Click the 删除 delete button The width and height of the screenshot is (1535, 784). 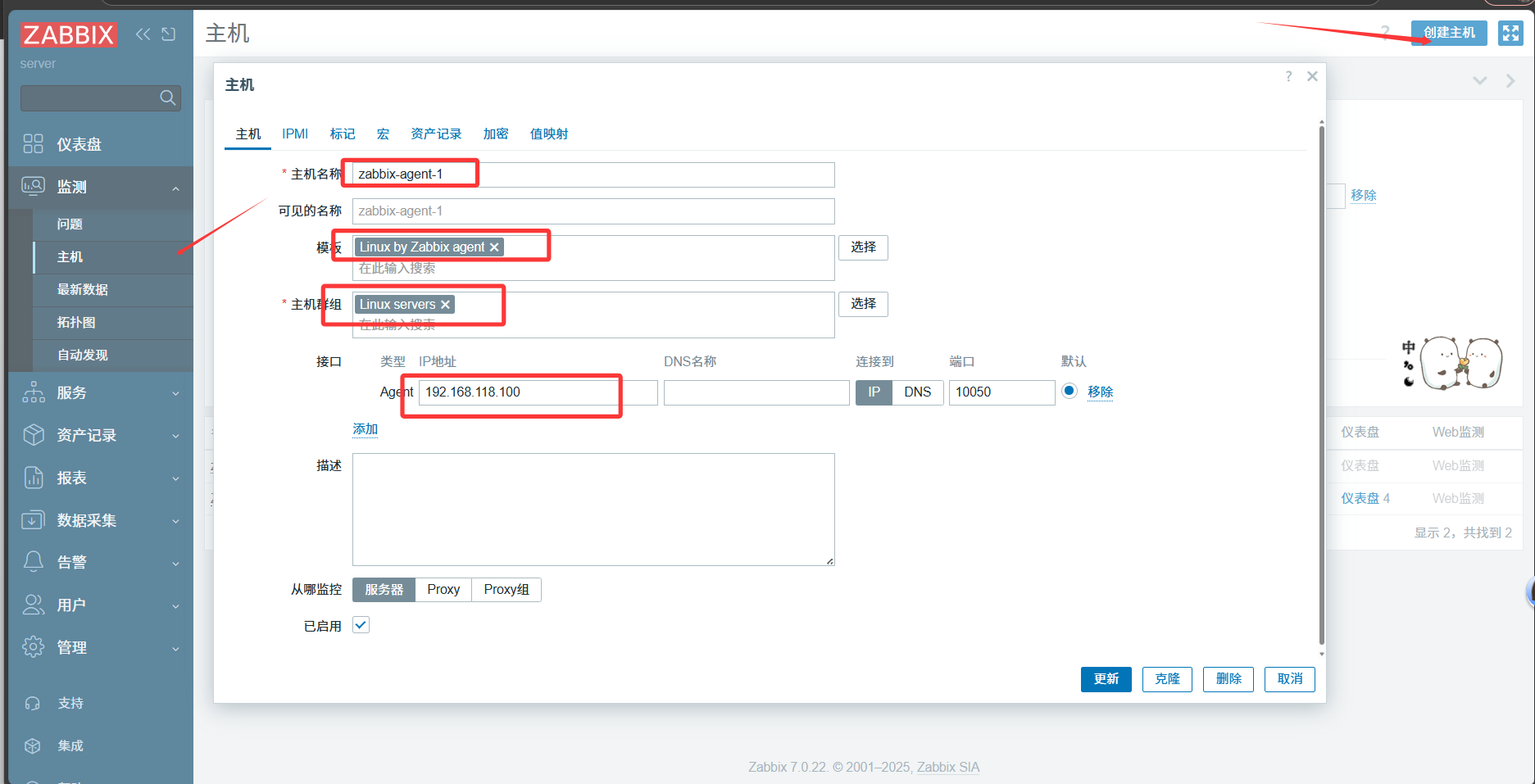pyautogui.click(x=1228, y=679)
